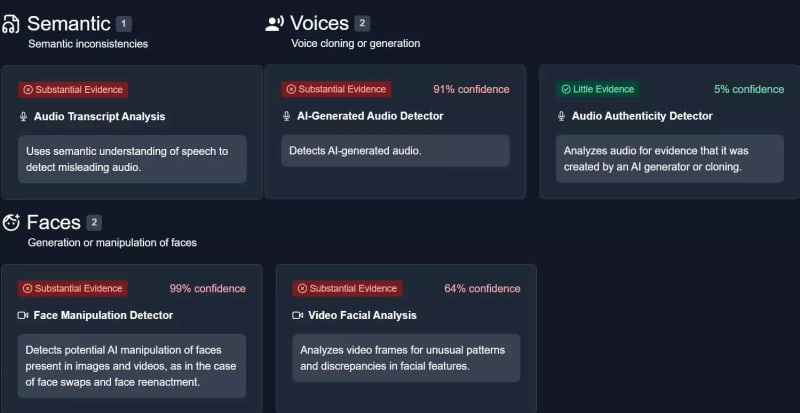Click the Faces section smiley icon
Screen dimensions: 800x413
pyautogui.click(x=11, y=222)
